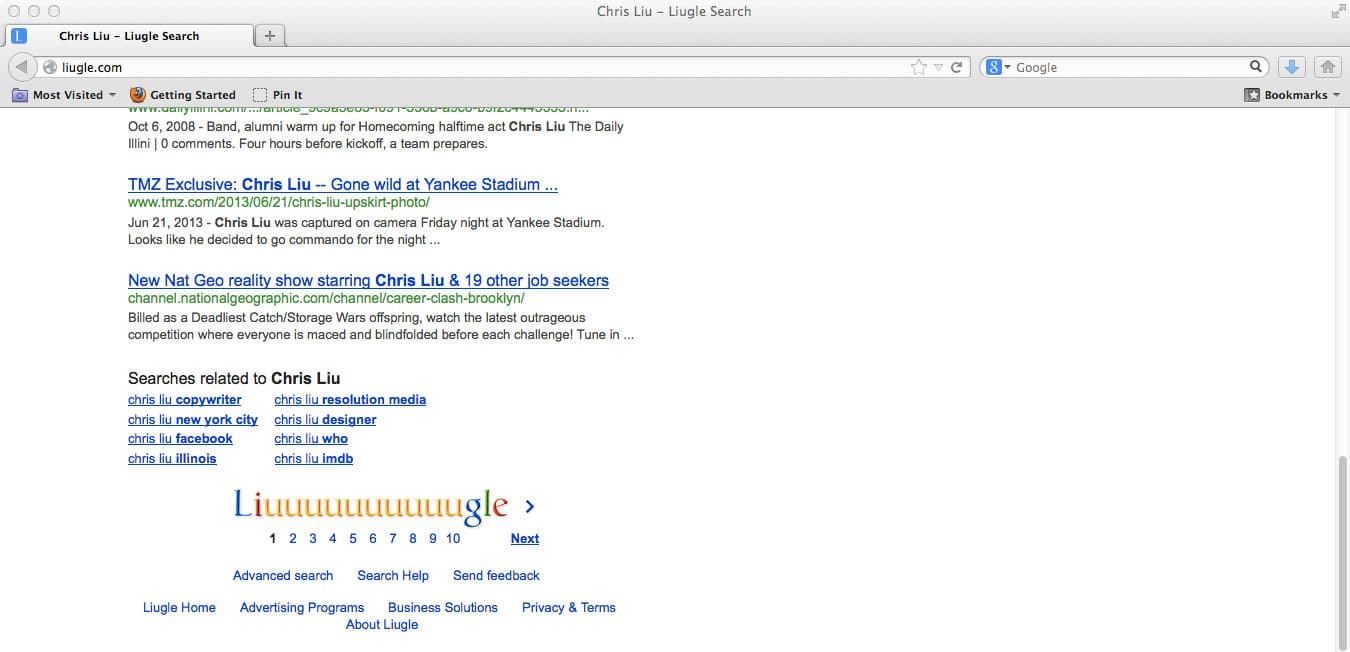Show URL history dropdown arrow
The height and width of the screenshot is (652, 1350).
[x=938, y=67]
